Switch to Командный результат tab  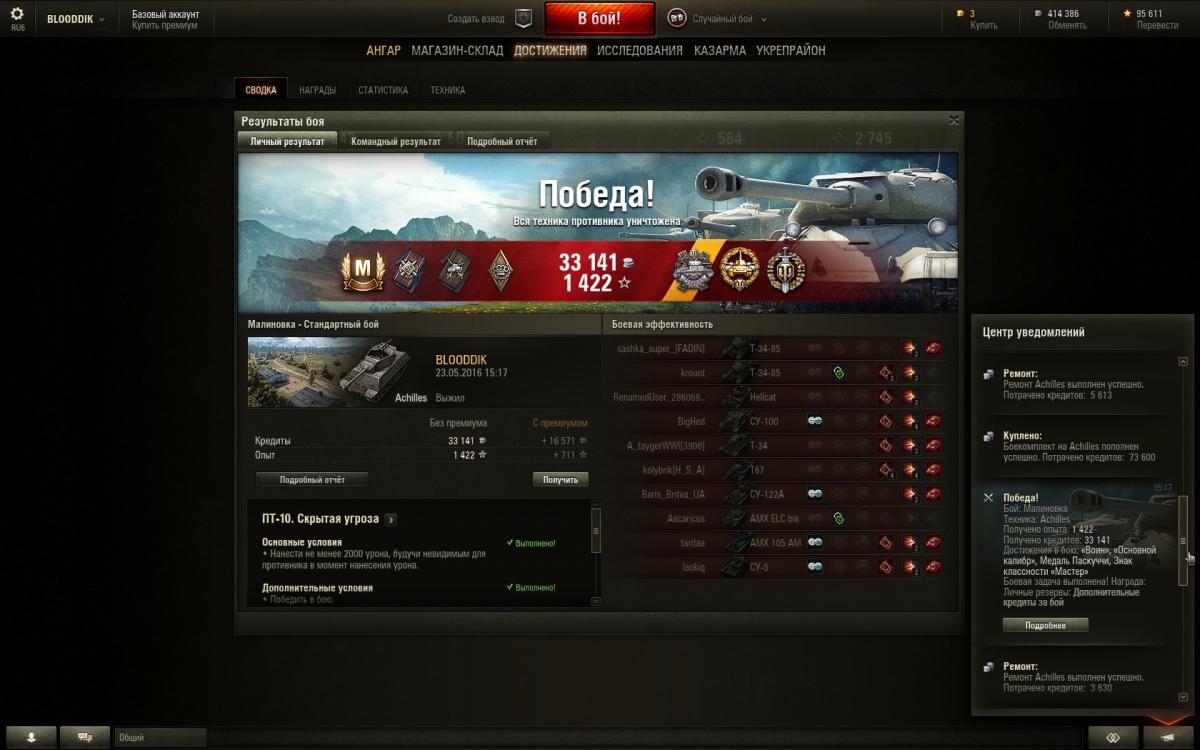point(396,141)
